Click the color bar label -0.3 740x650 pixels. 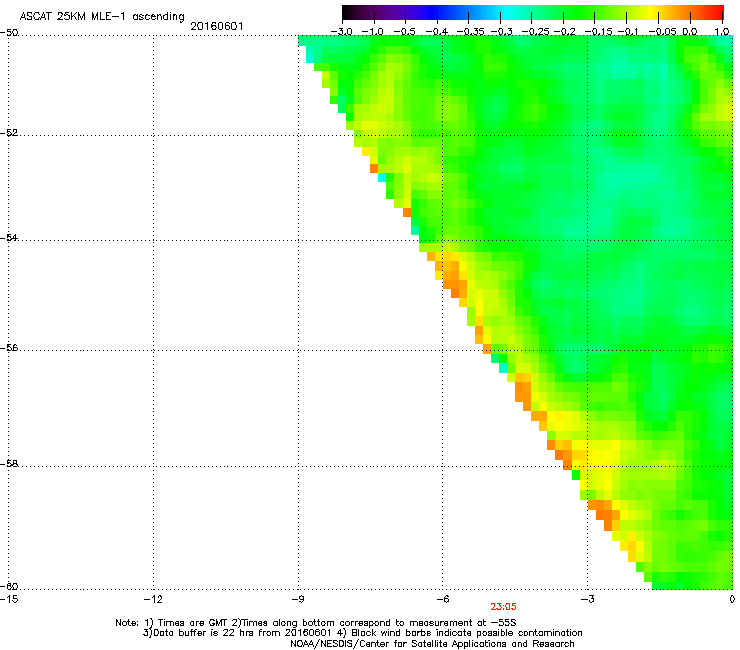point(502,32)
